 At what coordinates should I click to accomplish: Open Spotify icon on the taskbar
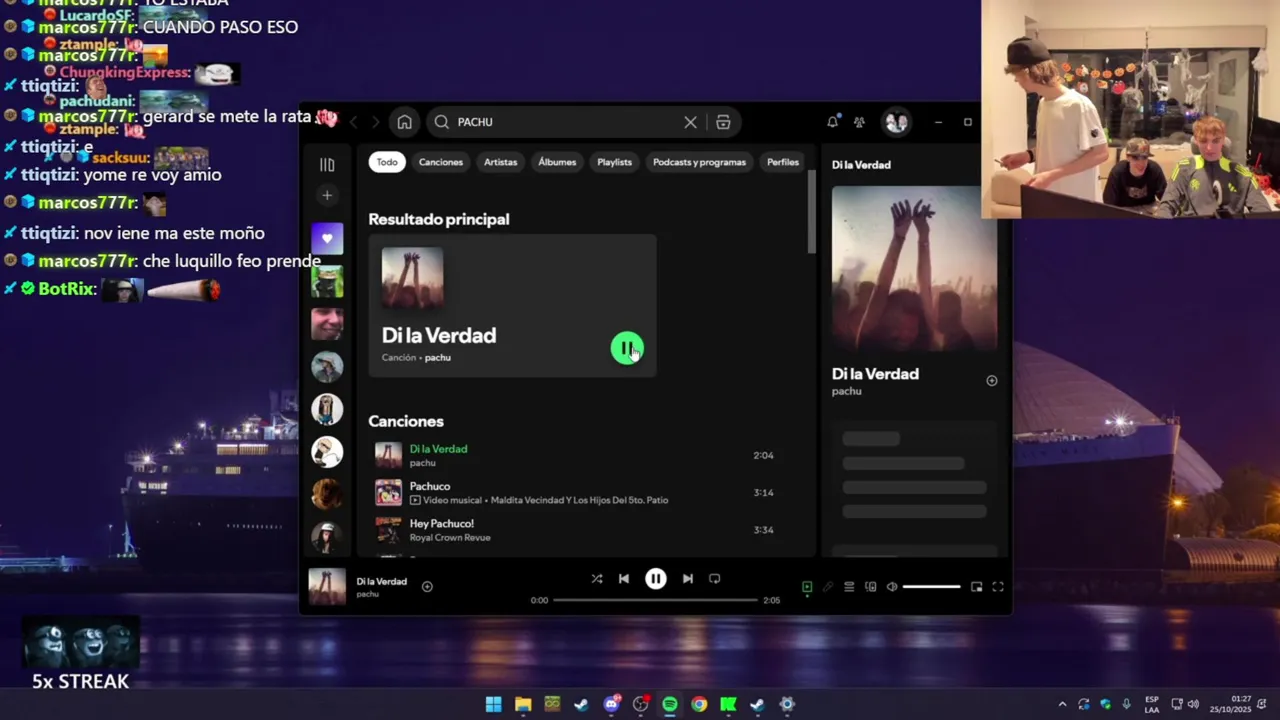(669, 705)
